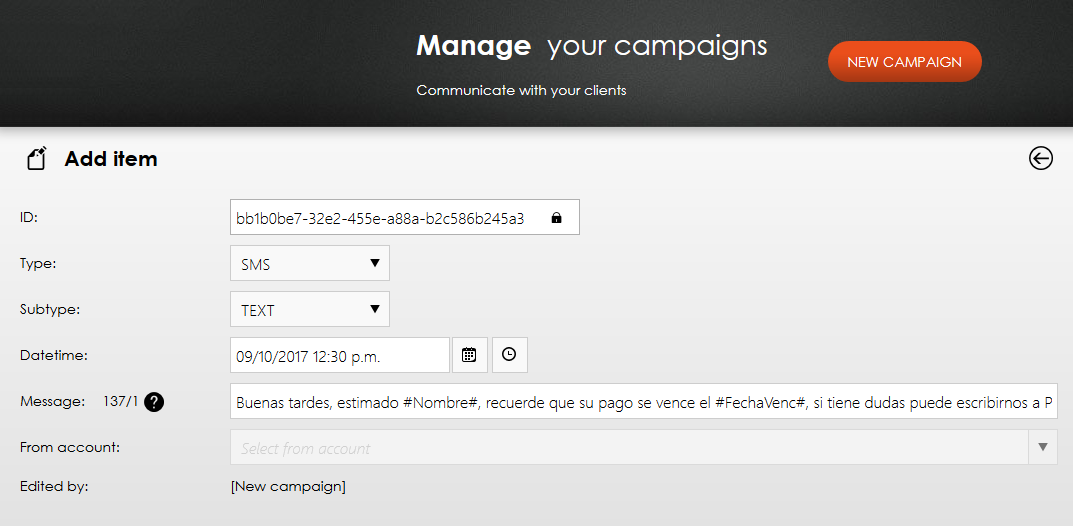Click the Add item heading text
This screenshot has width=1073, height=526.
point(111,159)
